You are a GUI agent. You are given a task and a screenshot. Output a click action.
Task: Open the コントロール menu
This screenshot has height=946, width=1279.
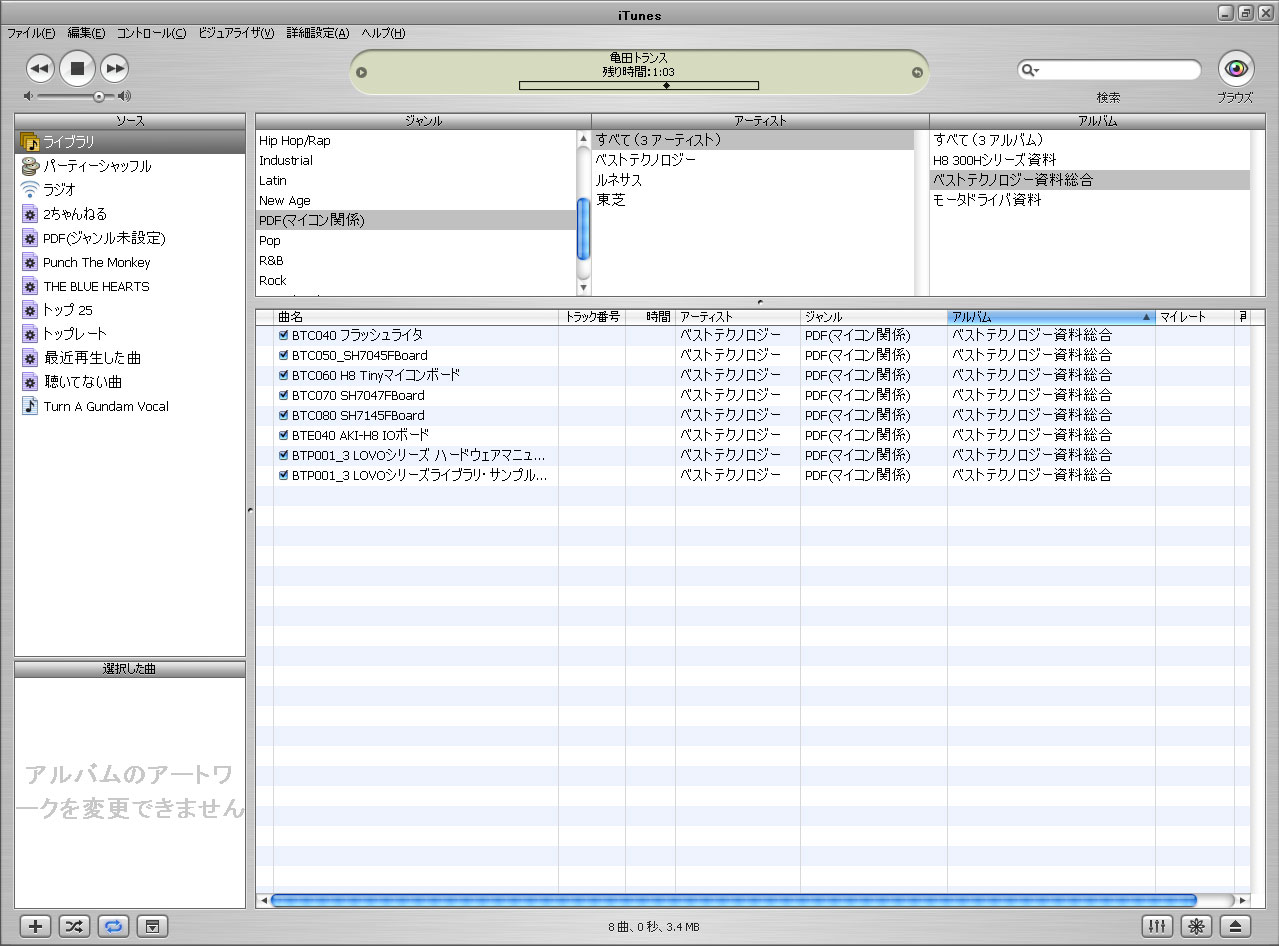(x=151, y=33)
